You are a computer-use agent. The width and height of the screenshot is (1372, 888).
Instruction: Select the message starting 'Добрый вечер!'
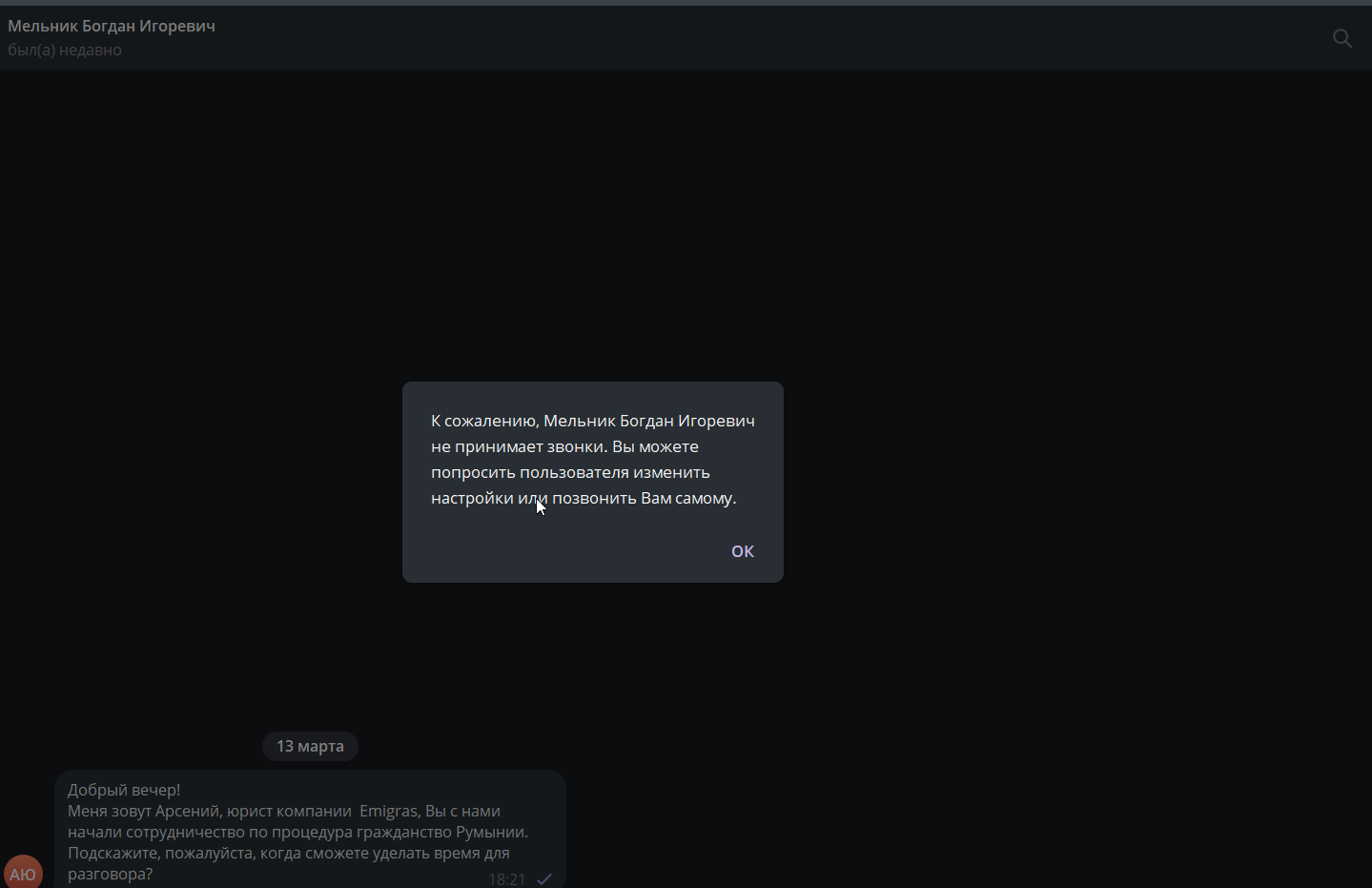(x=310, y=830)
